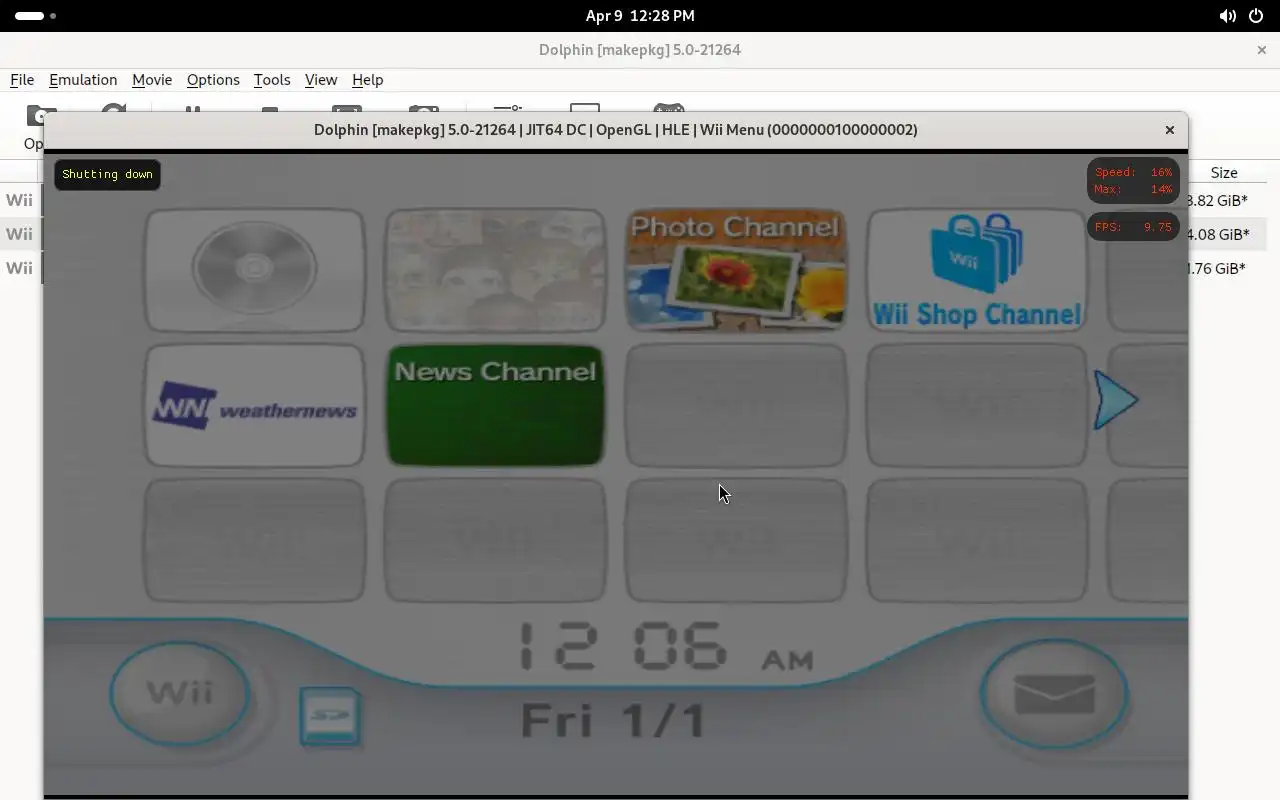Image resolution: width=1280 pixels, height=800 pixels.
Task: Open the Help menu
Action: point(367,80)
